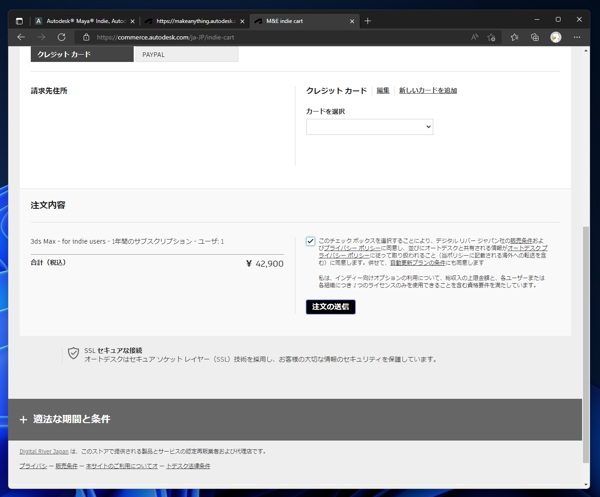Click the 編集 link for credit card

click(x=383, y=91)
